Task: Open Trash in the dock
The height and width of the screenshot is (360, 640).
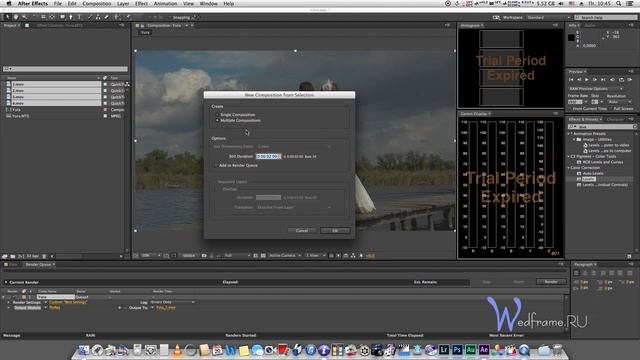Action: (557, 350)
